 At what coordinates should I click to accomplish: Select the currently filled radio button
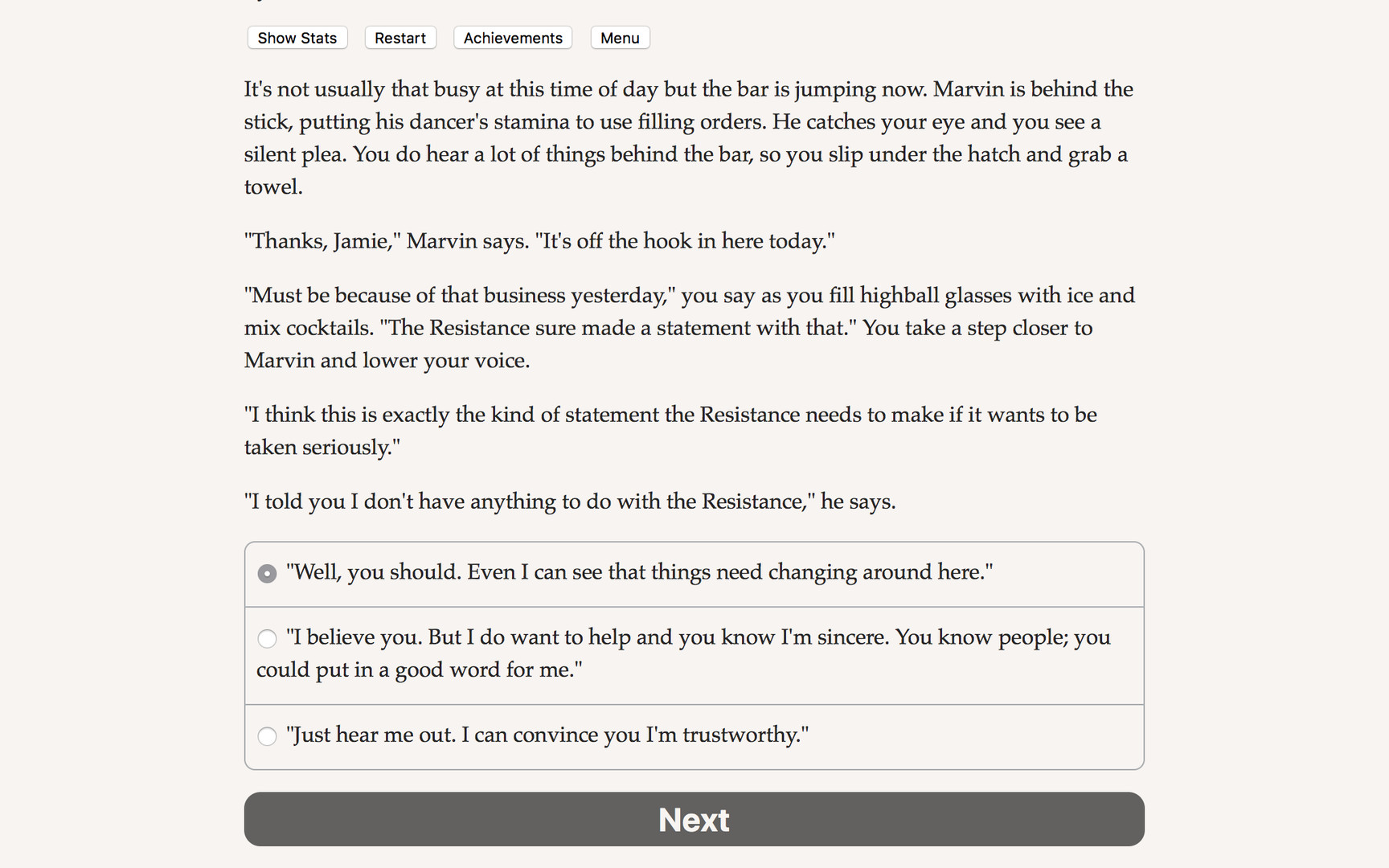pyautogui.click(x=267, y=573)
